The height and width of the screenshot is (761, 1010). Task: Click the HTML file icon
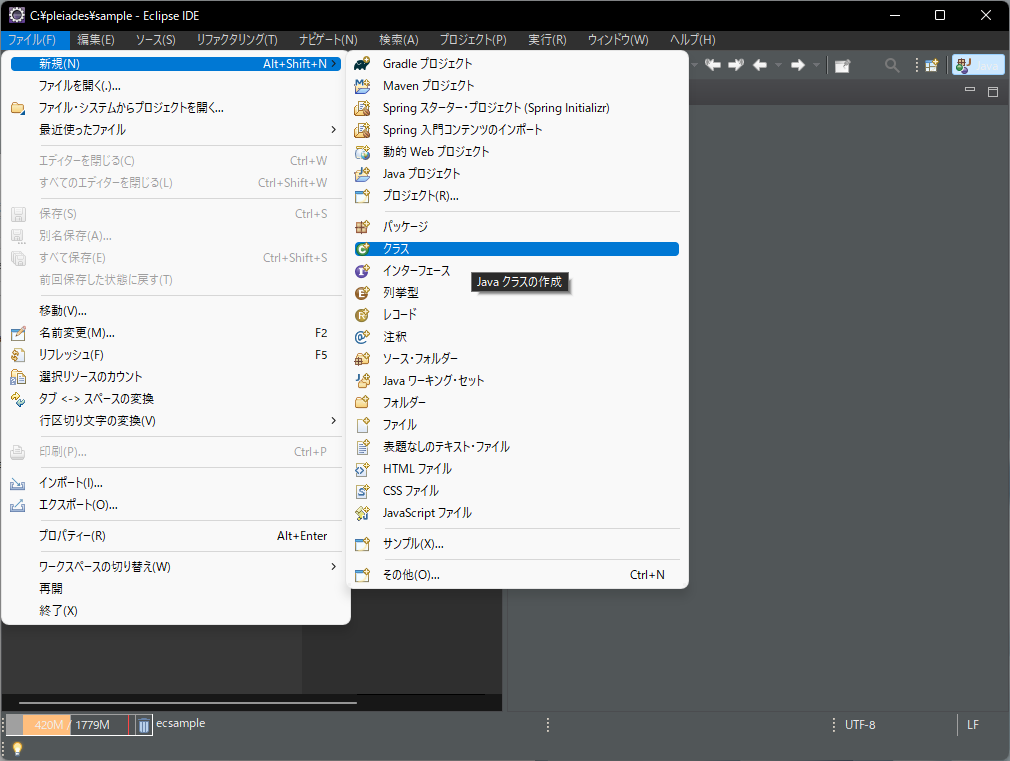click(363, 468)
